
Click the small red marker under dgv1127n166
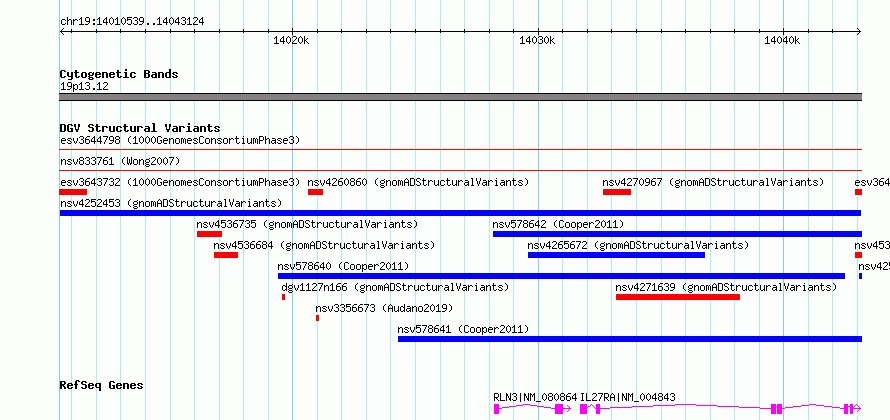(x=284, y=297)
